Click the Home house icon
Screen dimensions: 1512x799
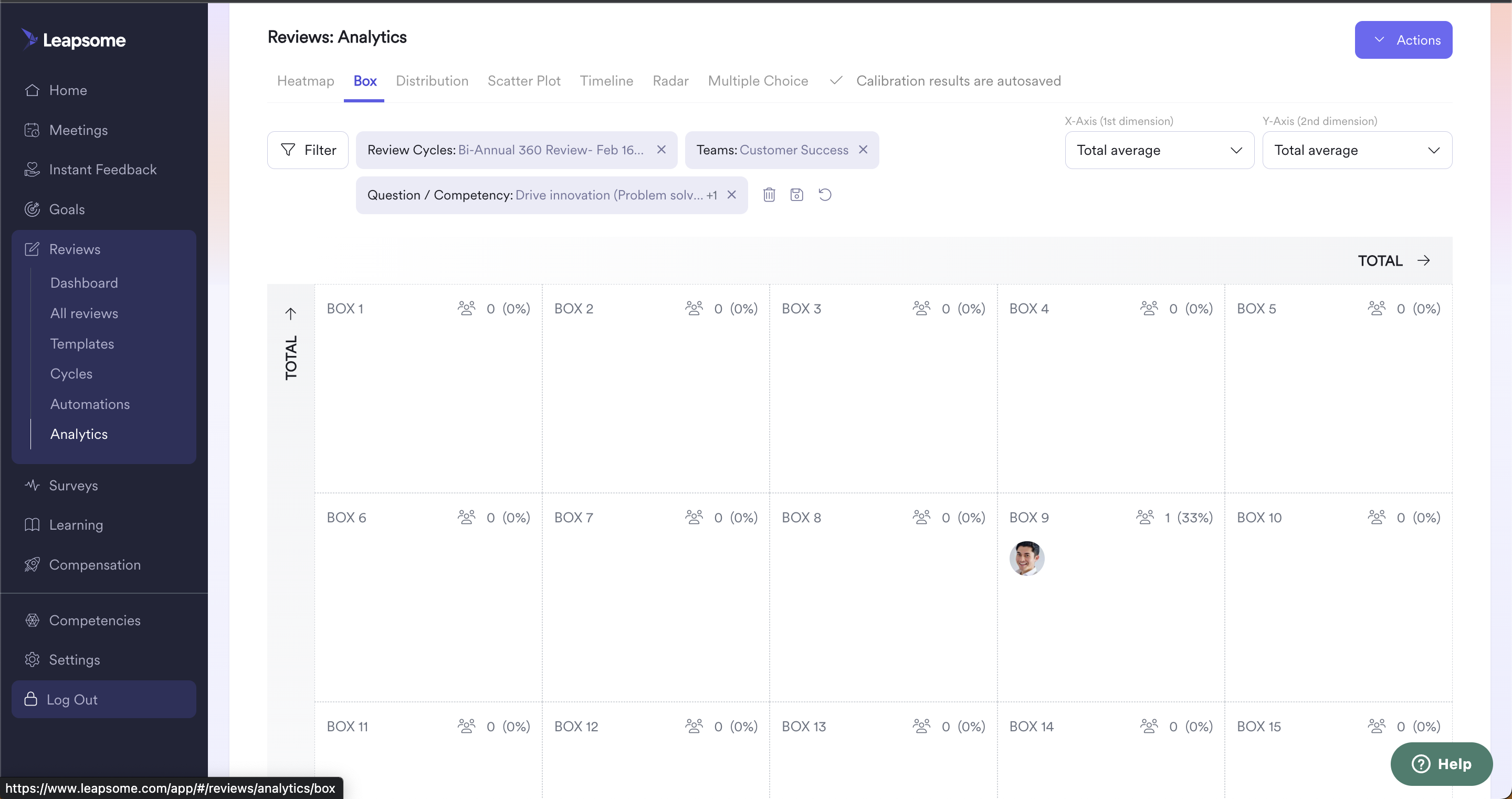[32, 90]
